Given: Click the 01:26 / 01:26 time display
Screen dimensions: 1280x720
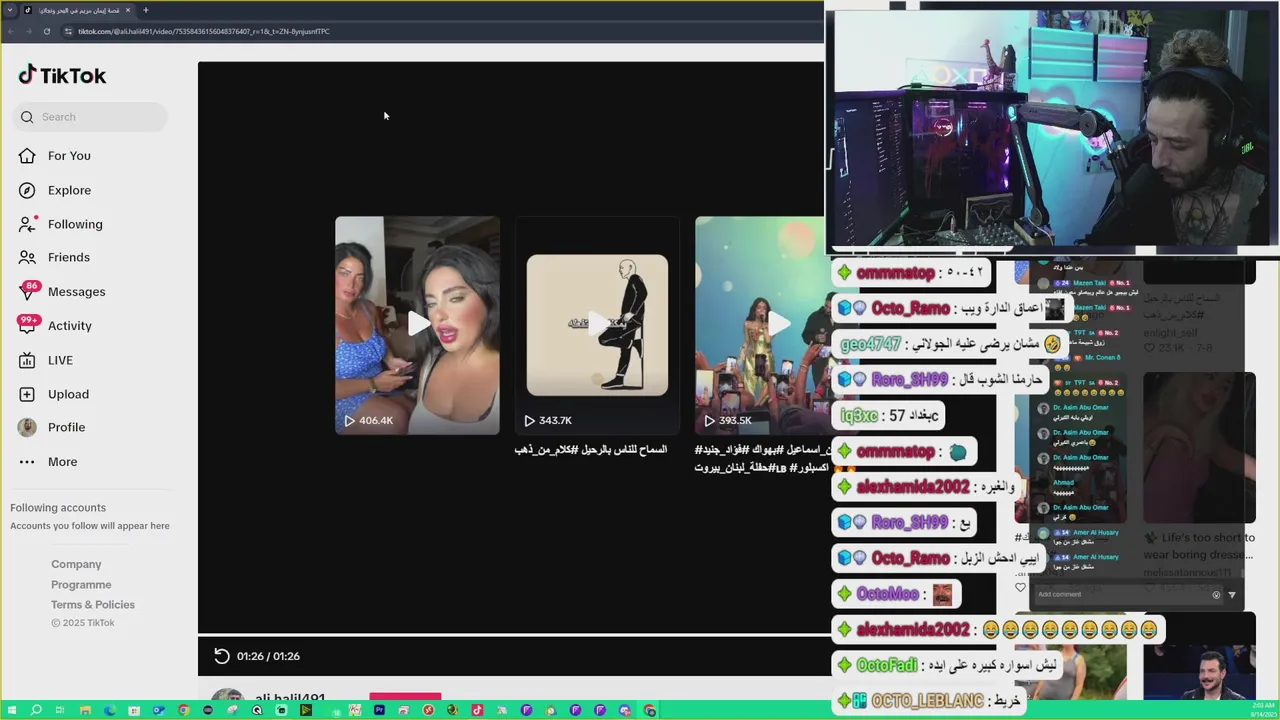Looking at the screenshot, I should click(268, 656).
